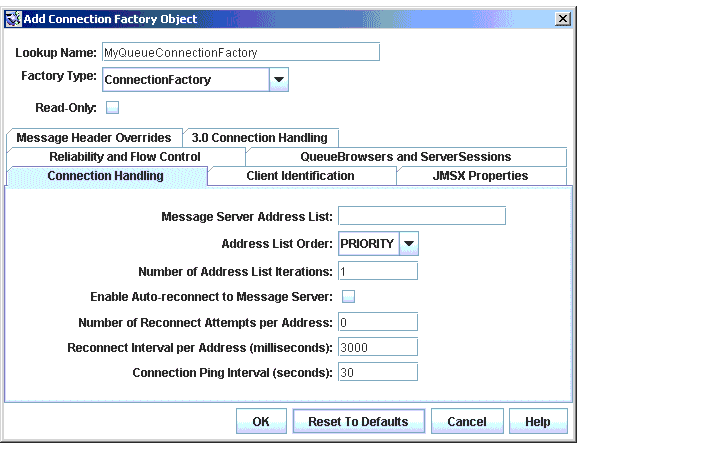The height and width of the screenshot is (450, 725).
Task: Select the ConnectionFactory combo box value
Action: tap(185, 80)
